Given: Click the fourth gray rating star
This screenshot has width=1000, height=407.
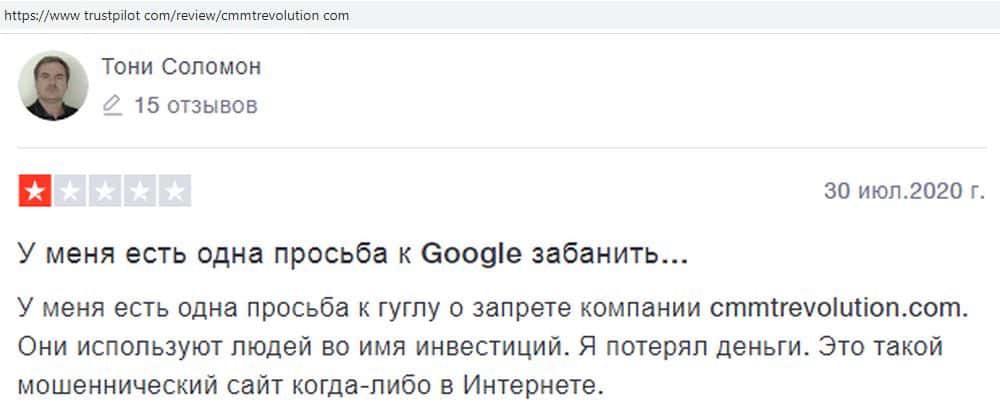Looking at the screenshot, I should (139, 191).
